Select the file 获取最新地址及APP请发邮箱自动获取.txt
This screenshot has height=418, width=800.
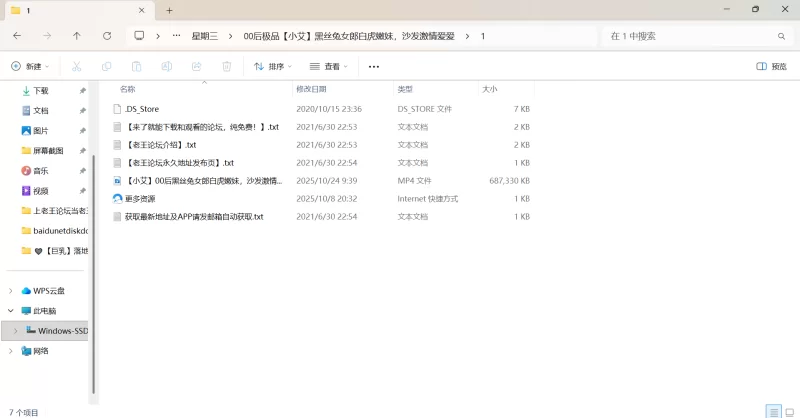click(x=194, y=216)
